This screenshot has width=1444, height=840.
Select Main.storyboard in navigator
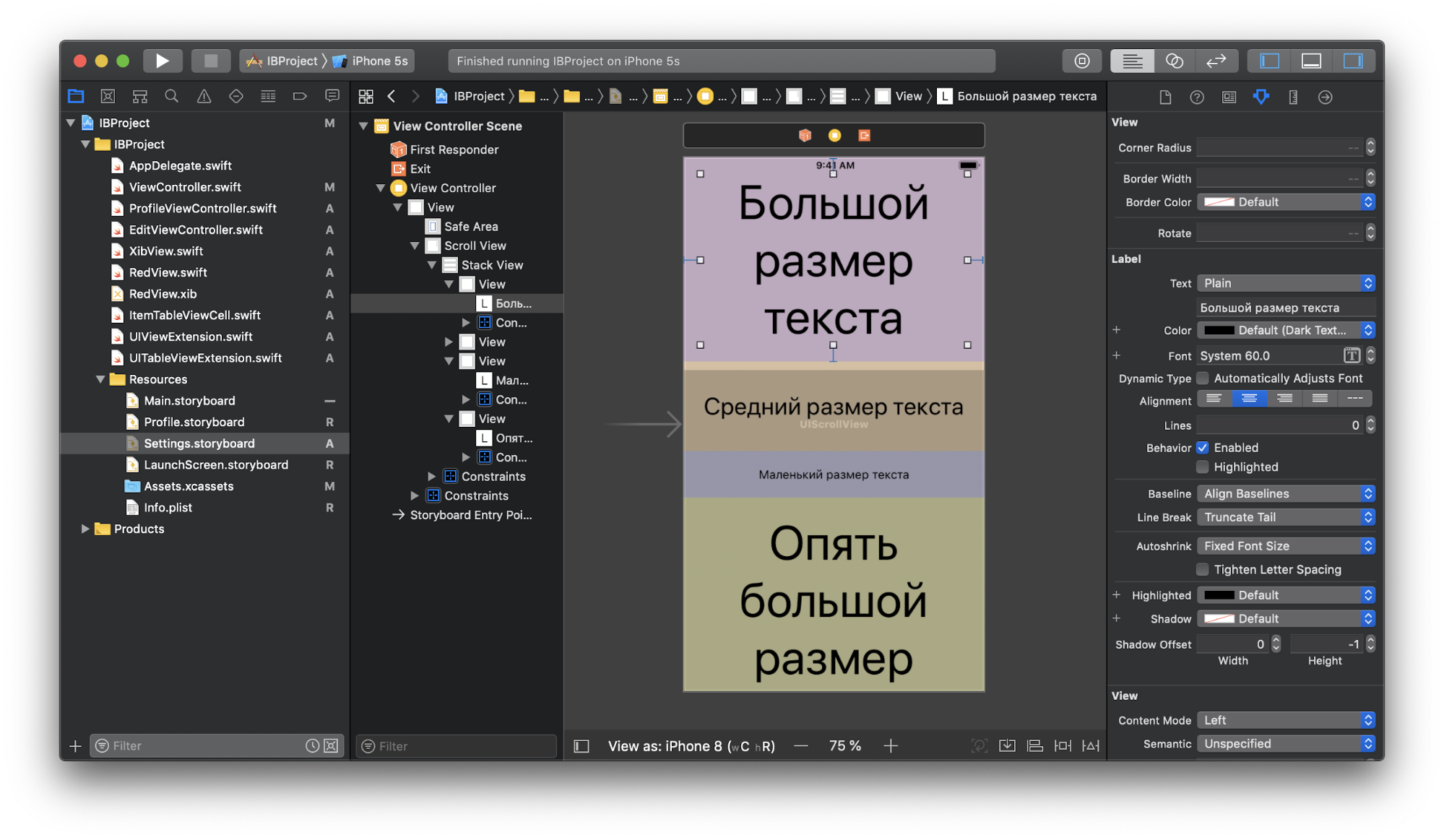click(x=189, y=401)
